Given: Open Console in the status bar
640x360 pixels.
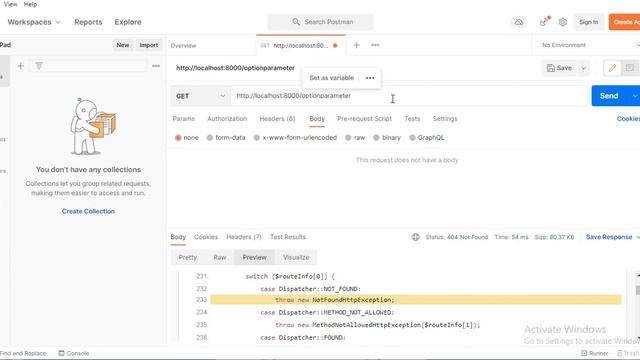Looking at the screenshot, I should [73, 353].
